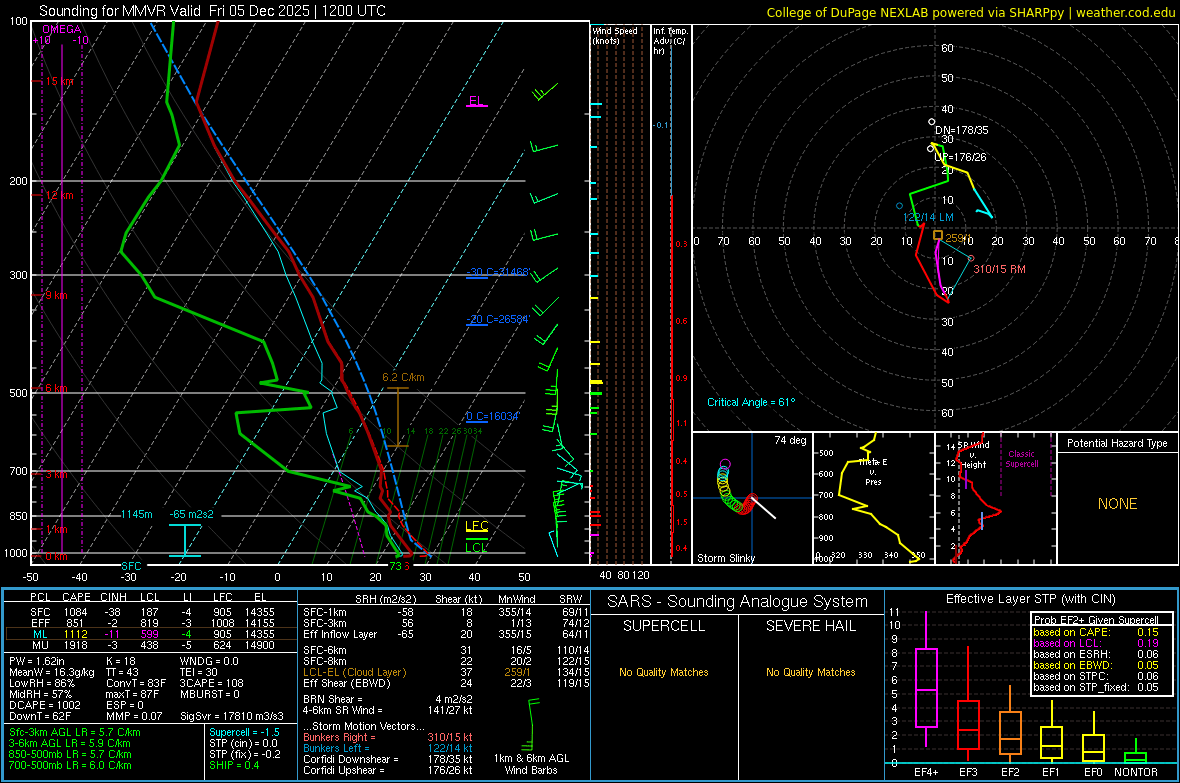Screen dimensions: 1180x783
Task: Click the magenta 'OMEGA' label
Action: tap(62, 29)
